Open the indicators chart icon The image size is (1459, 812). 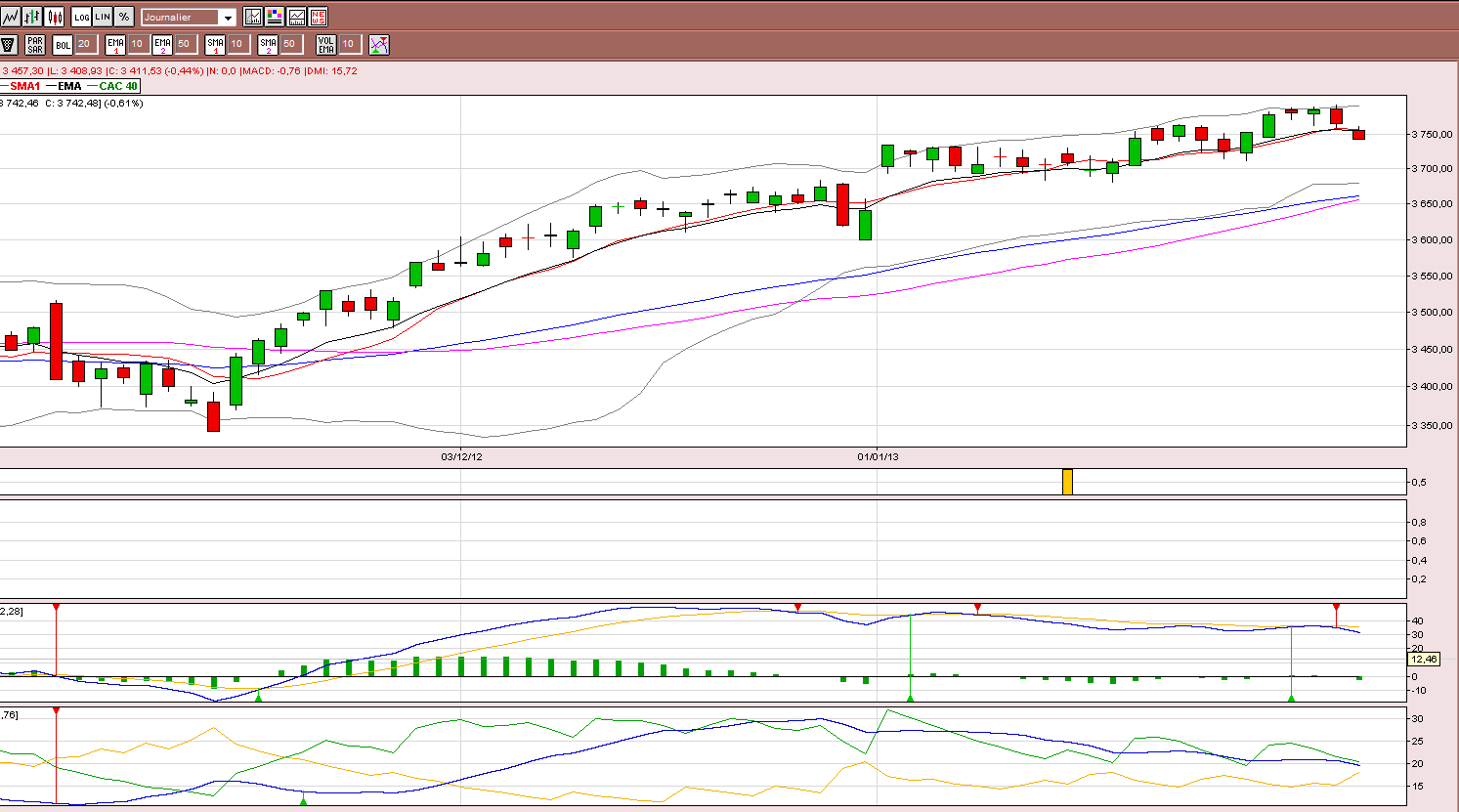pos(253,17)
